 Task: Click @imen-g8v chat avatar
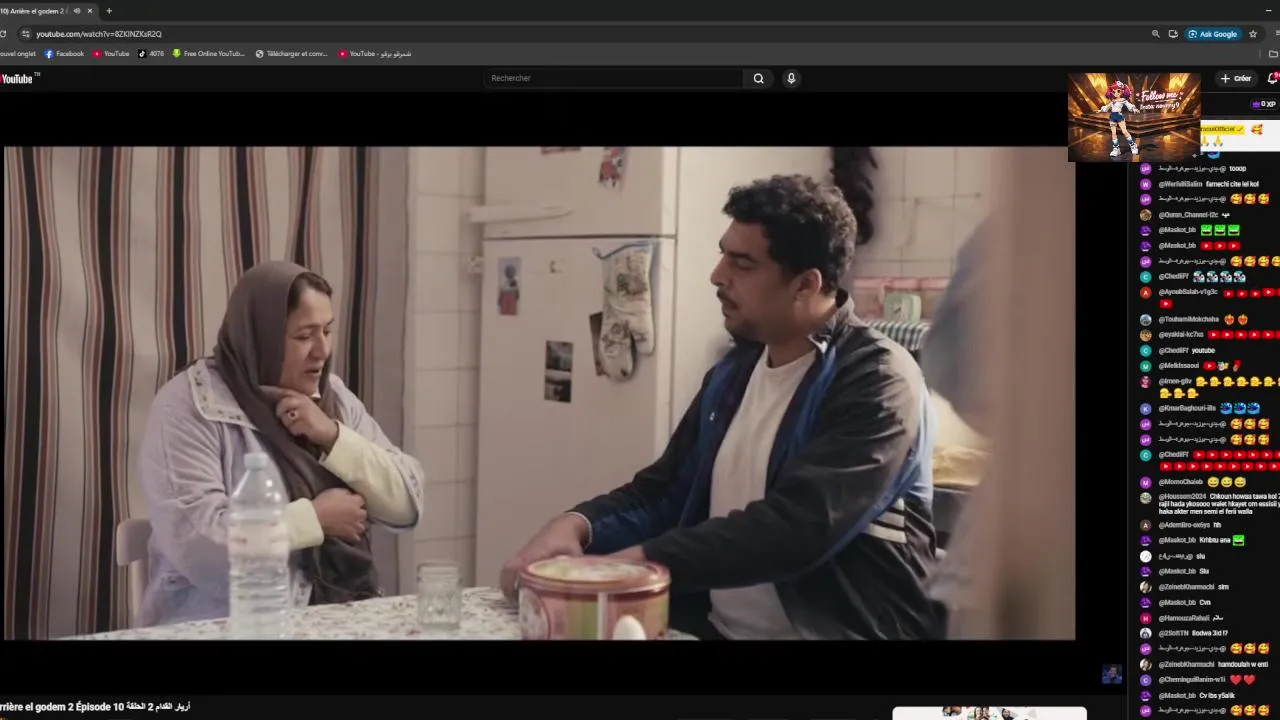[x=1146, y=382]
